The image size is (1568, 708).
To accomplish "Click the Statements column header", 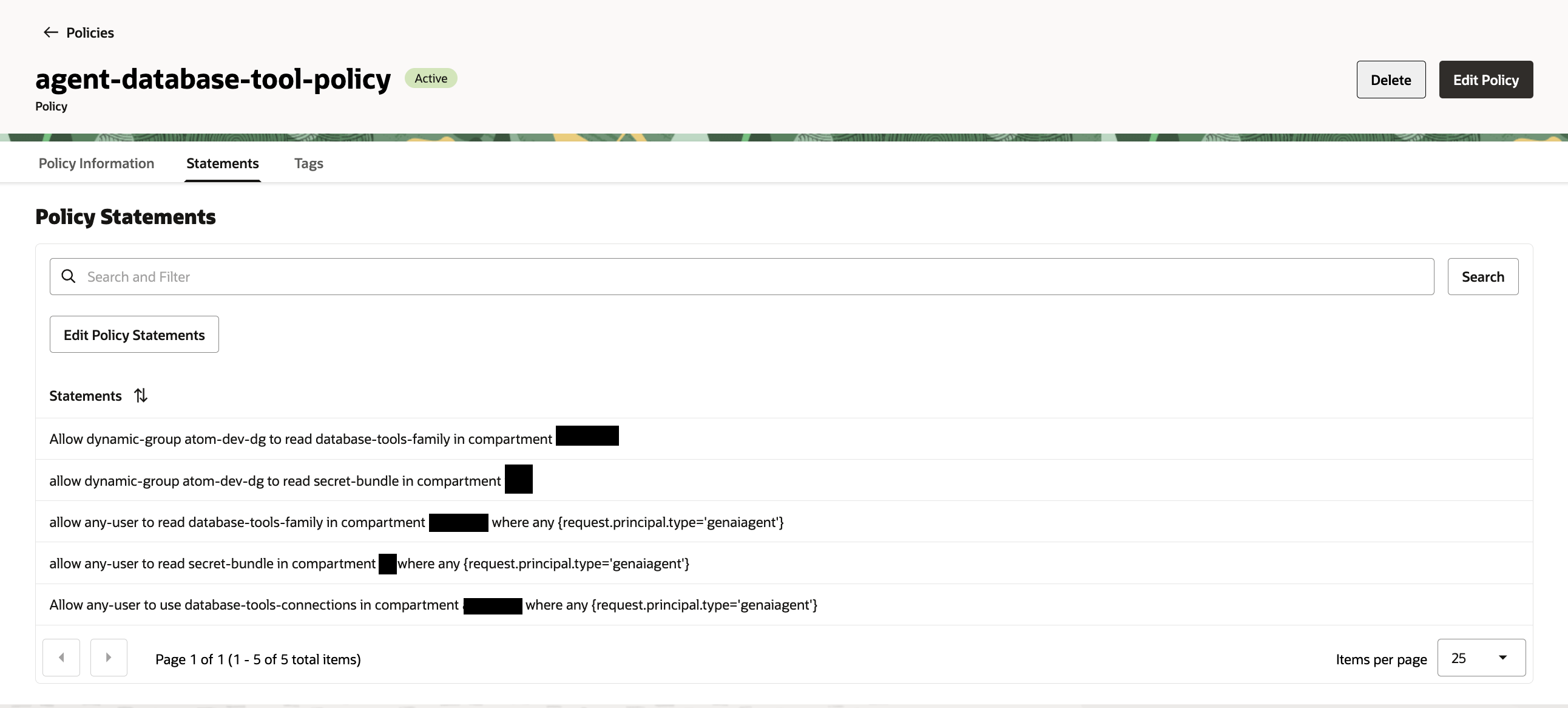I will point(85,396).
